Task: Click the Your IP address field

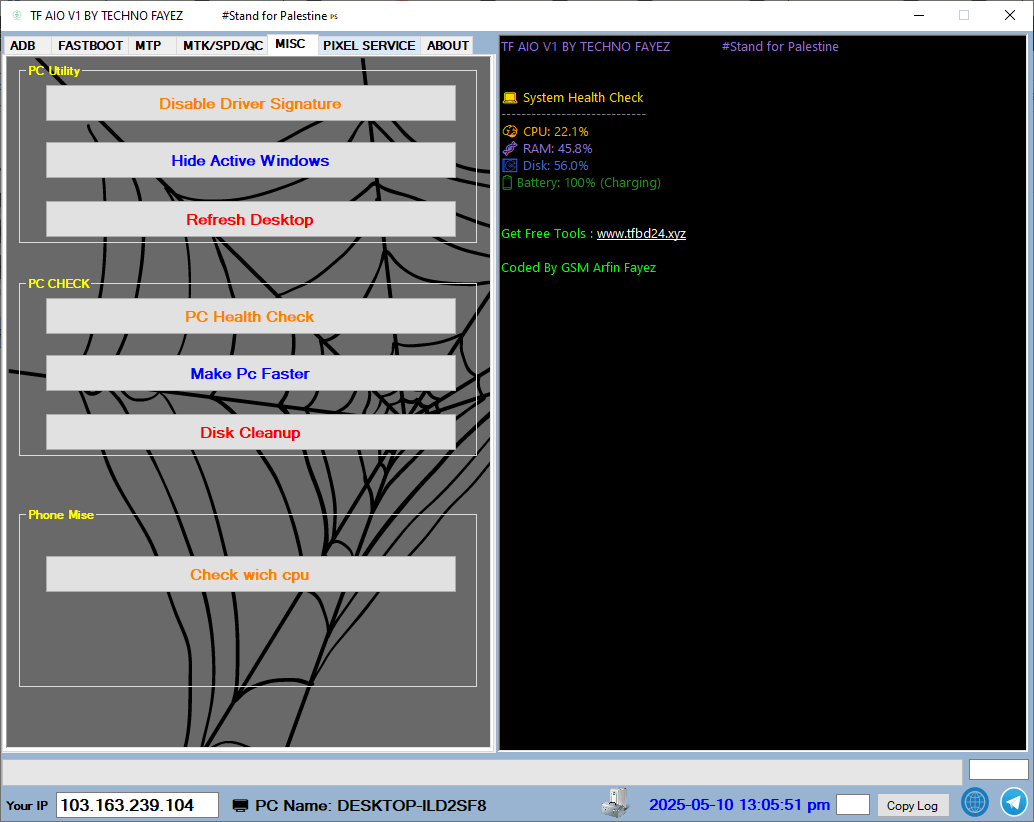Action: 137,806
